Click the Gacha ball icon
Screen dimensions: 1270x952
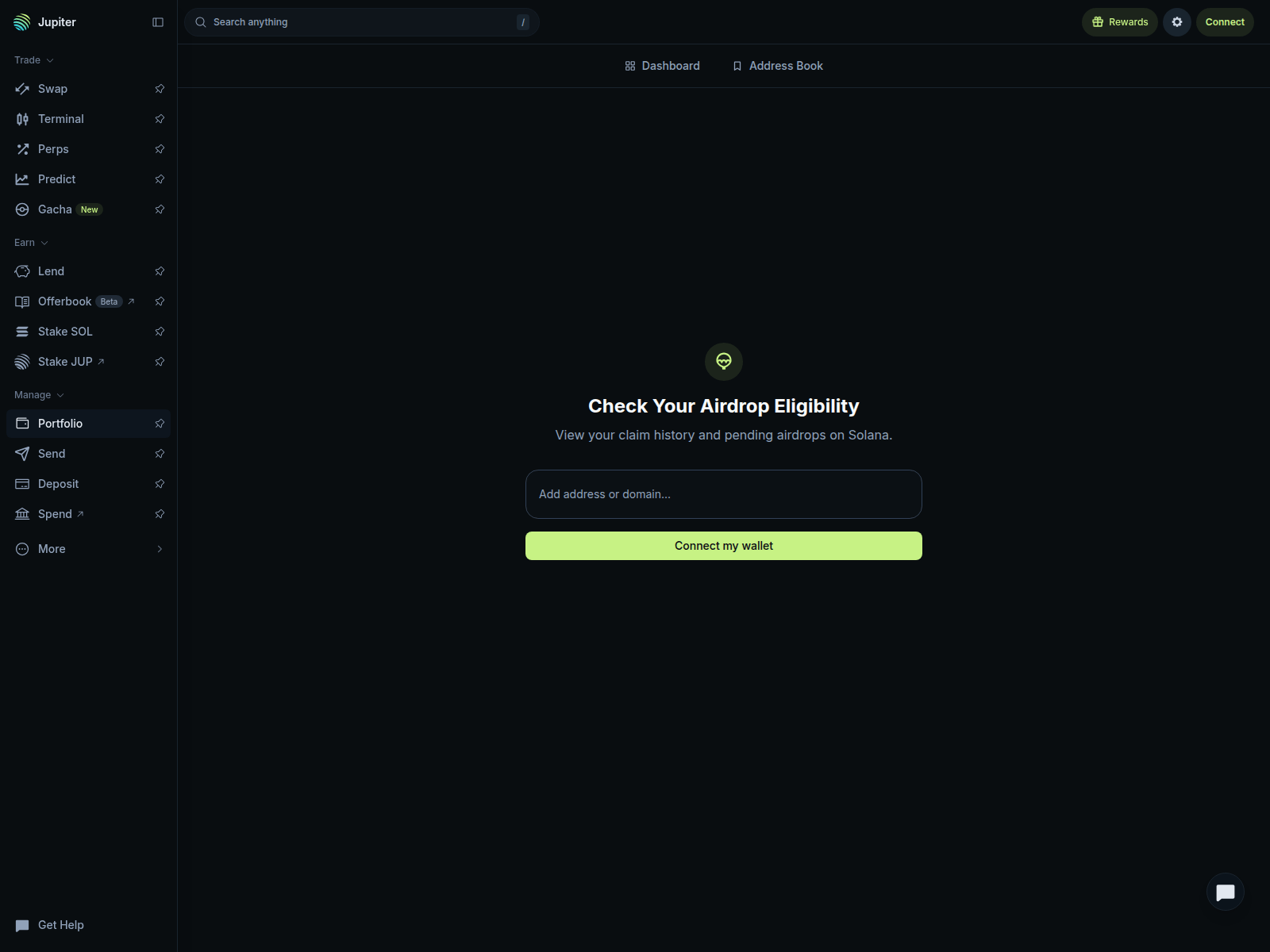click(22, 209)
